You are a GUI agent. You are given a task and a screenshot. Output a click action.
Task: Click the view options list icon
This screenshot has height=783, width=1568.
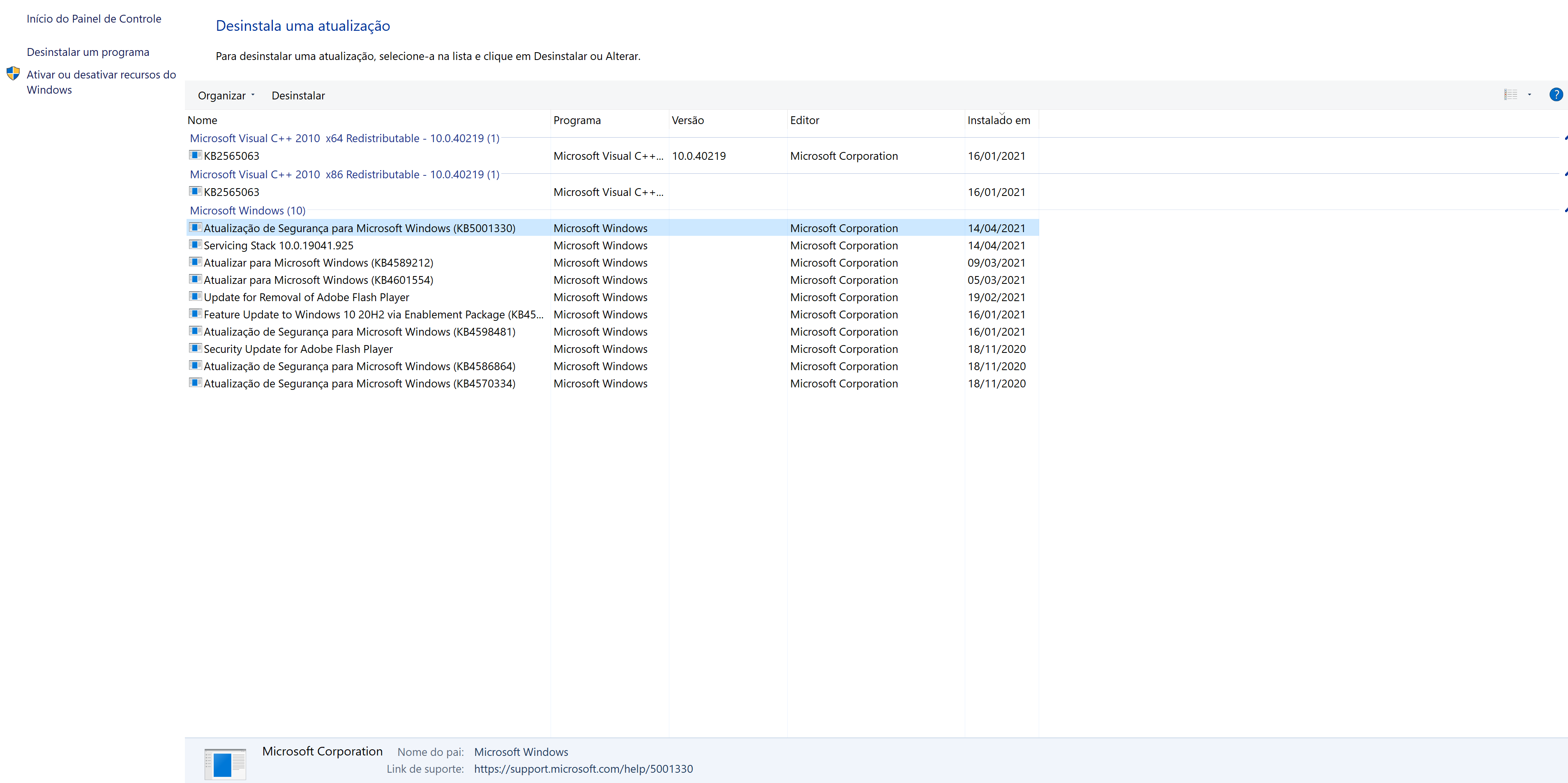click(x=1510, y=95)
